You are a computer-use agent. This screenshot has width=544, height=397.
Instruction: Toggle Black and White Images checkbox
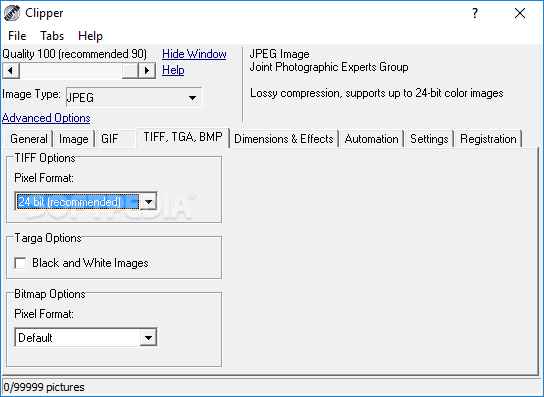[x=20, y=263]
